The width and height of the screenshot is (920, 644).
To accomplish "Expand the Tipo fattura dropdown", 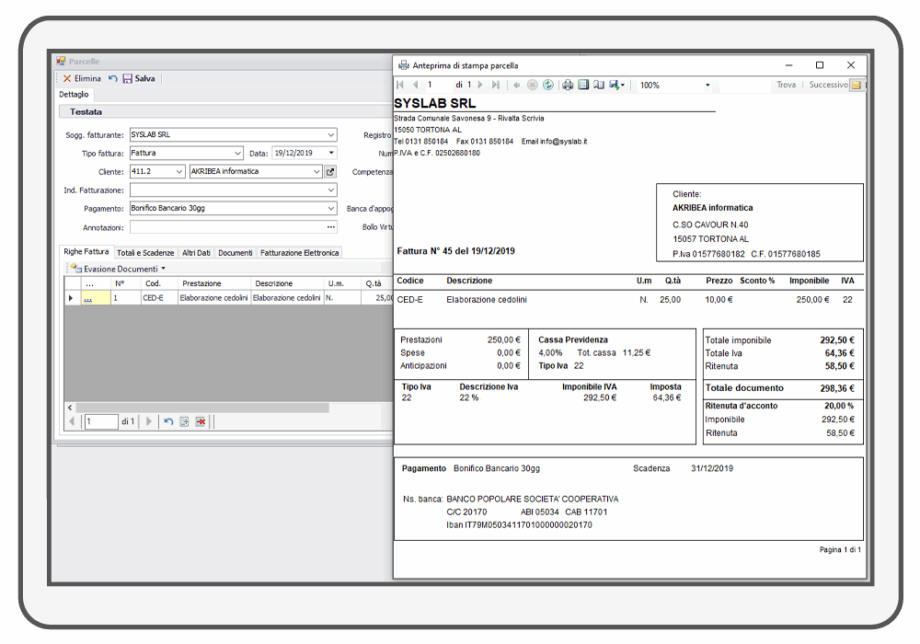I will point(238,153).
